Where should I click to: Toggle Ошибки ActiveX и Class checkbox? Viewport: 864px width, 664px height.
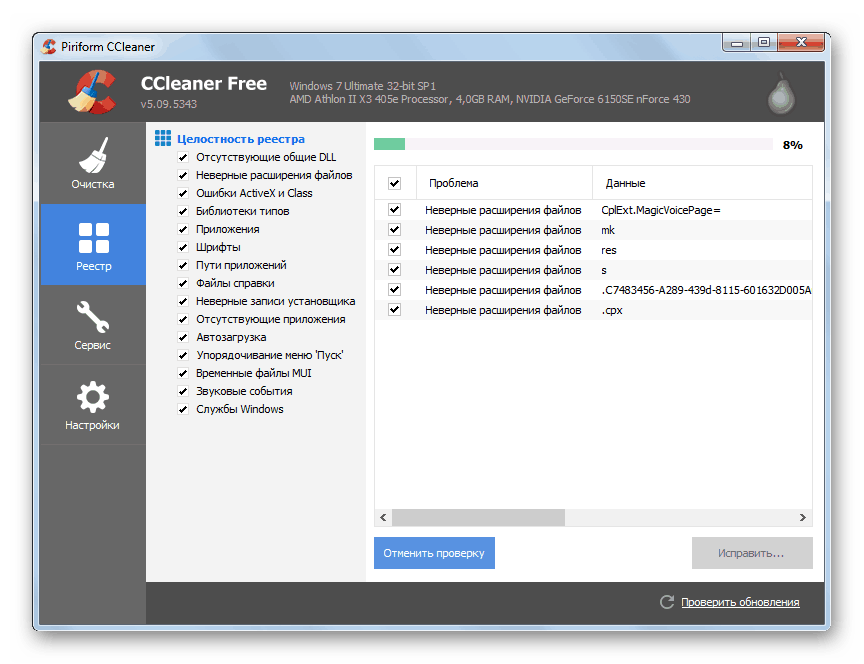point(183,193)
